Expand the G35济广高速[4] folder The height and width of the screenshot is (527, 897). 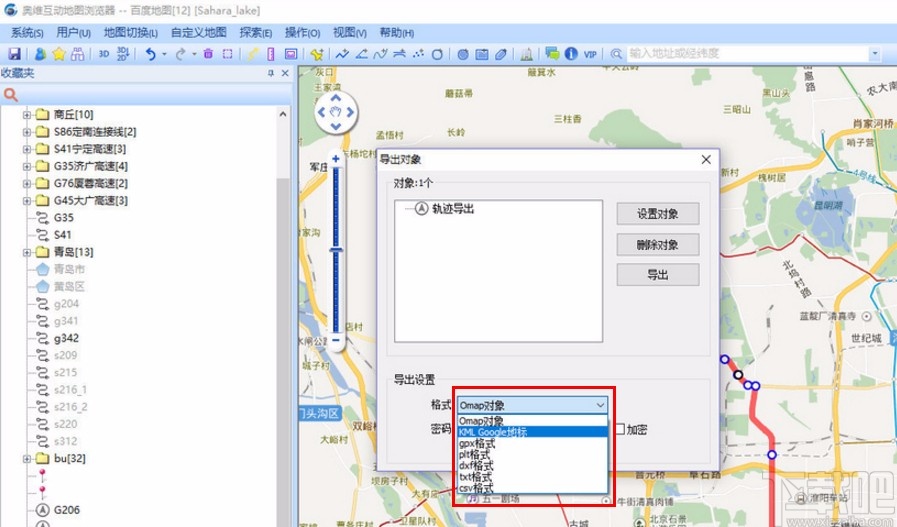click(x=27, y=166)
